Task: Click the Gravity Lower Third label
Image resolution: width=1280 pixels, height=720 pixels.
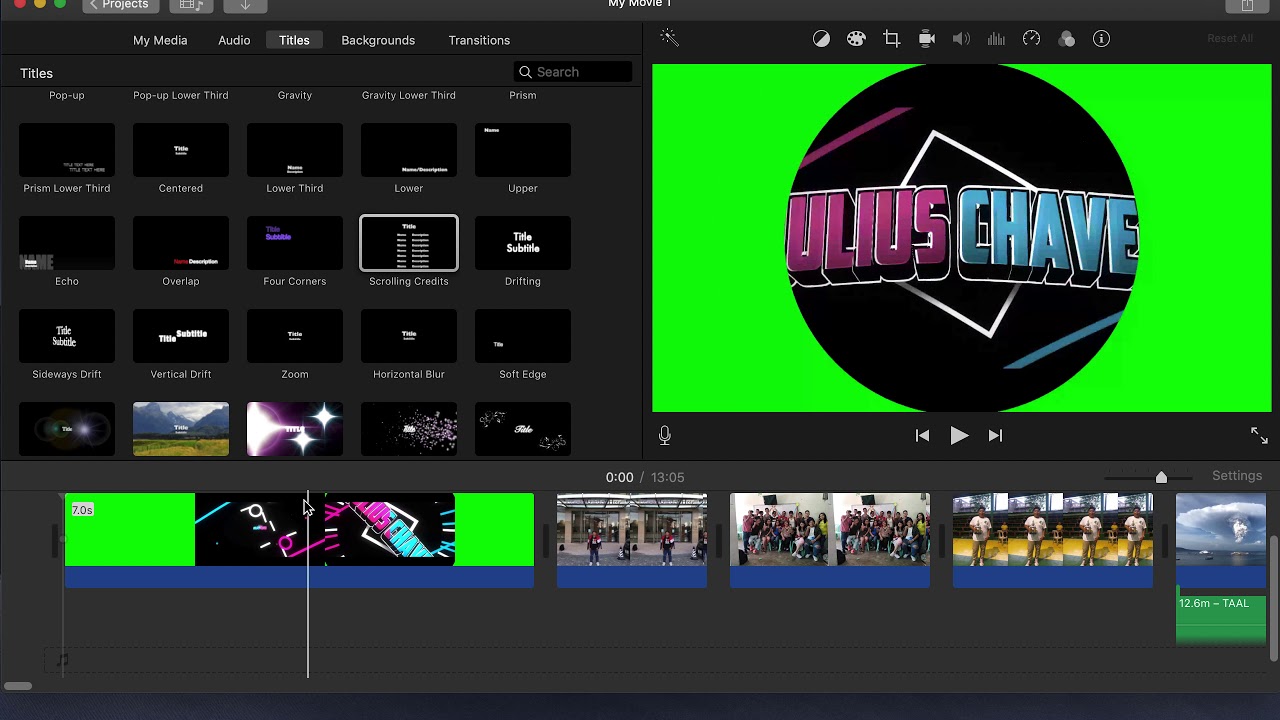Action: pyautogui.click(x=409, y=95)
